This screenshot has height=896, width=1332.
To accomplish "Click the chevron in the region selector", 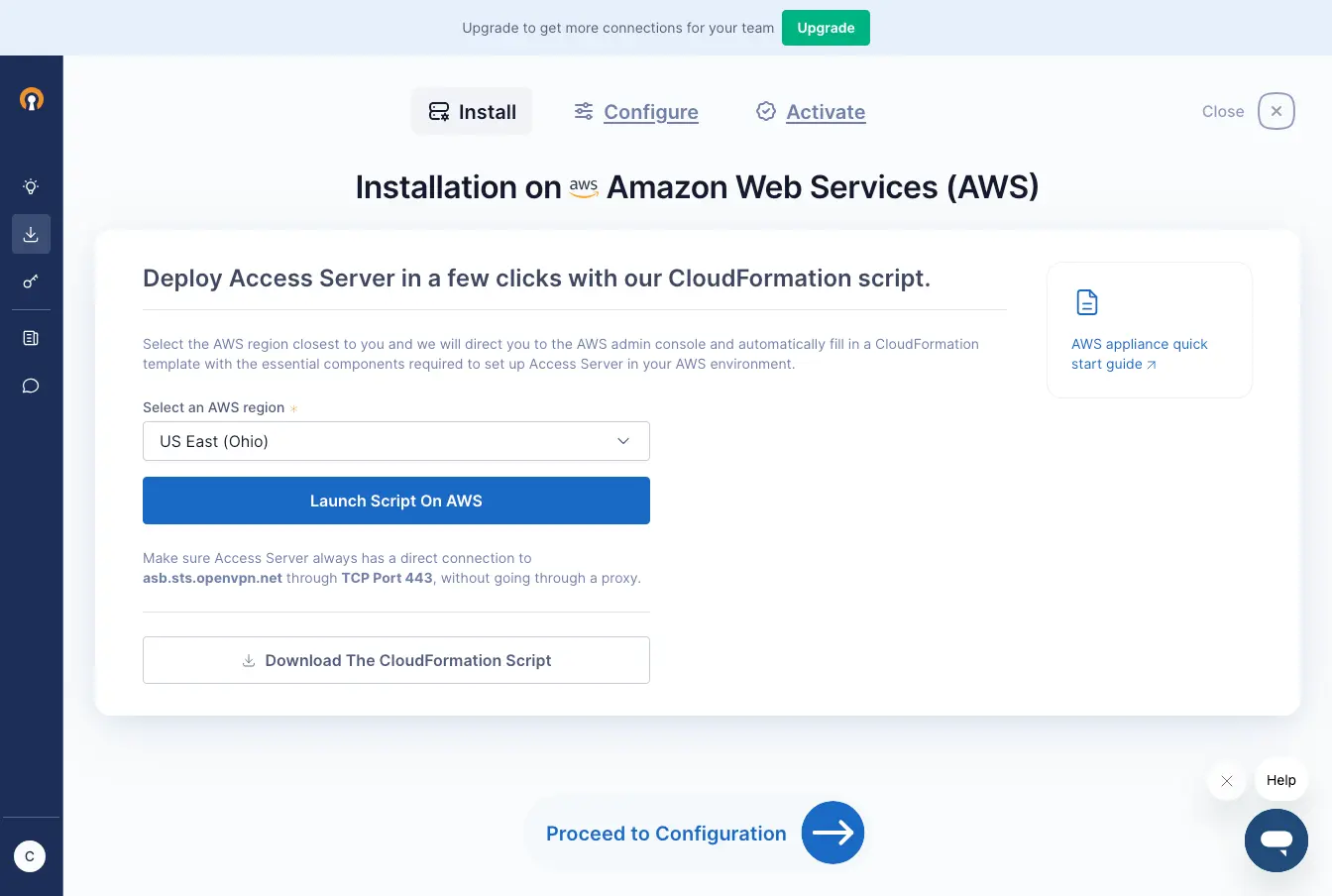I will click(623, 441).
